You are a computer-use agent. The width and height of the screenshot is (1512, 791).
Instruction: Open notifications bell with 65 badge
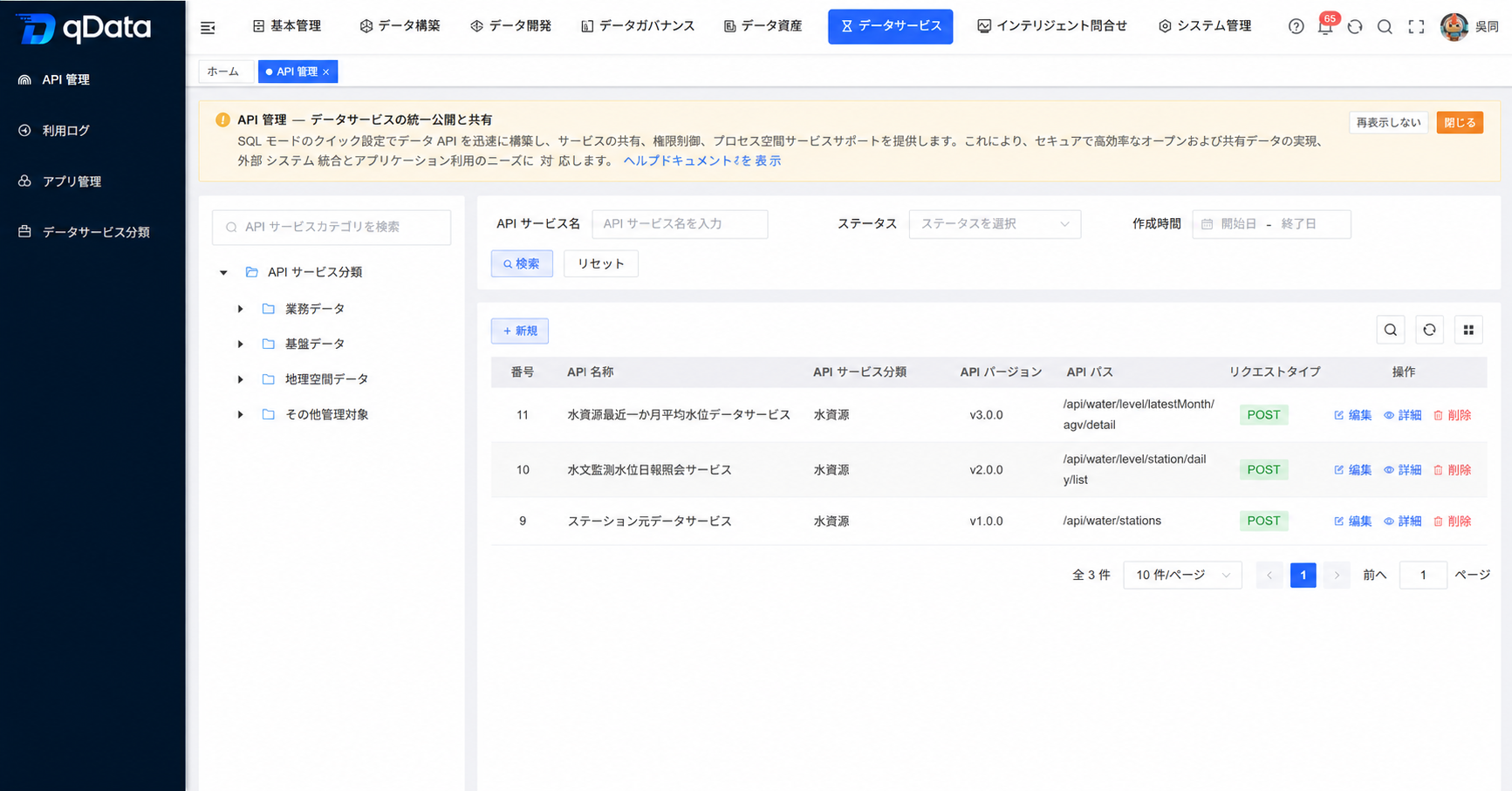pyautogui.click(x=1325, y=27)
